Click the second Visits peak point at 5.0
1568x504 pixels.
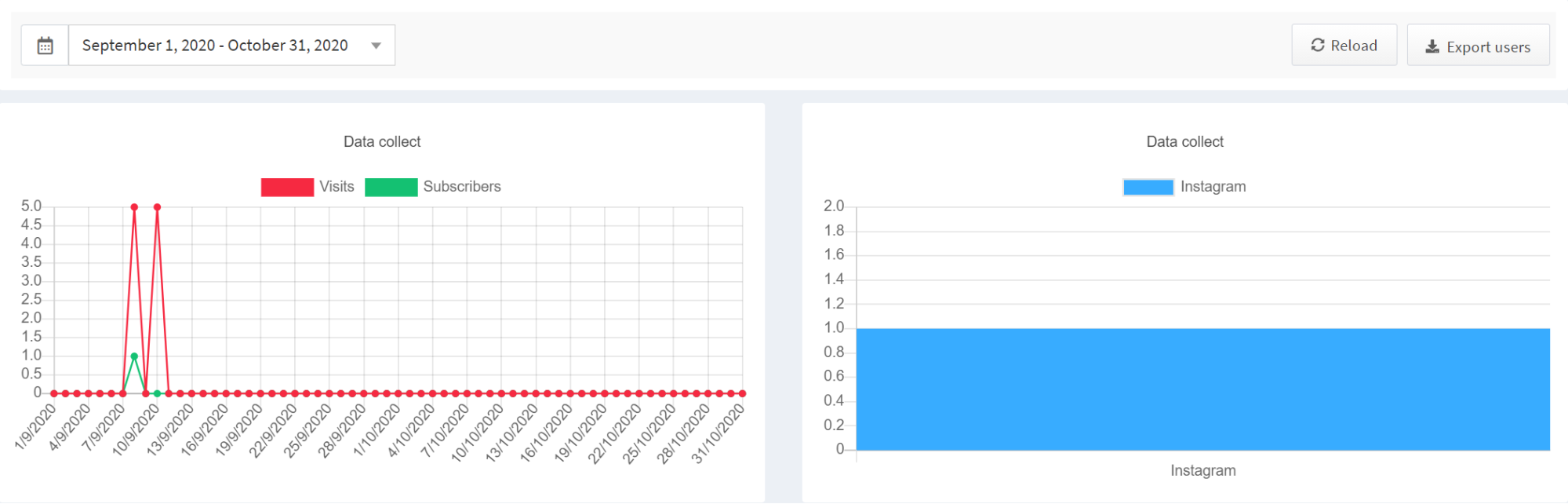click(x=158, y=207)
